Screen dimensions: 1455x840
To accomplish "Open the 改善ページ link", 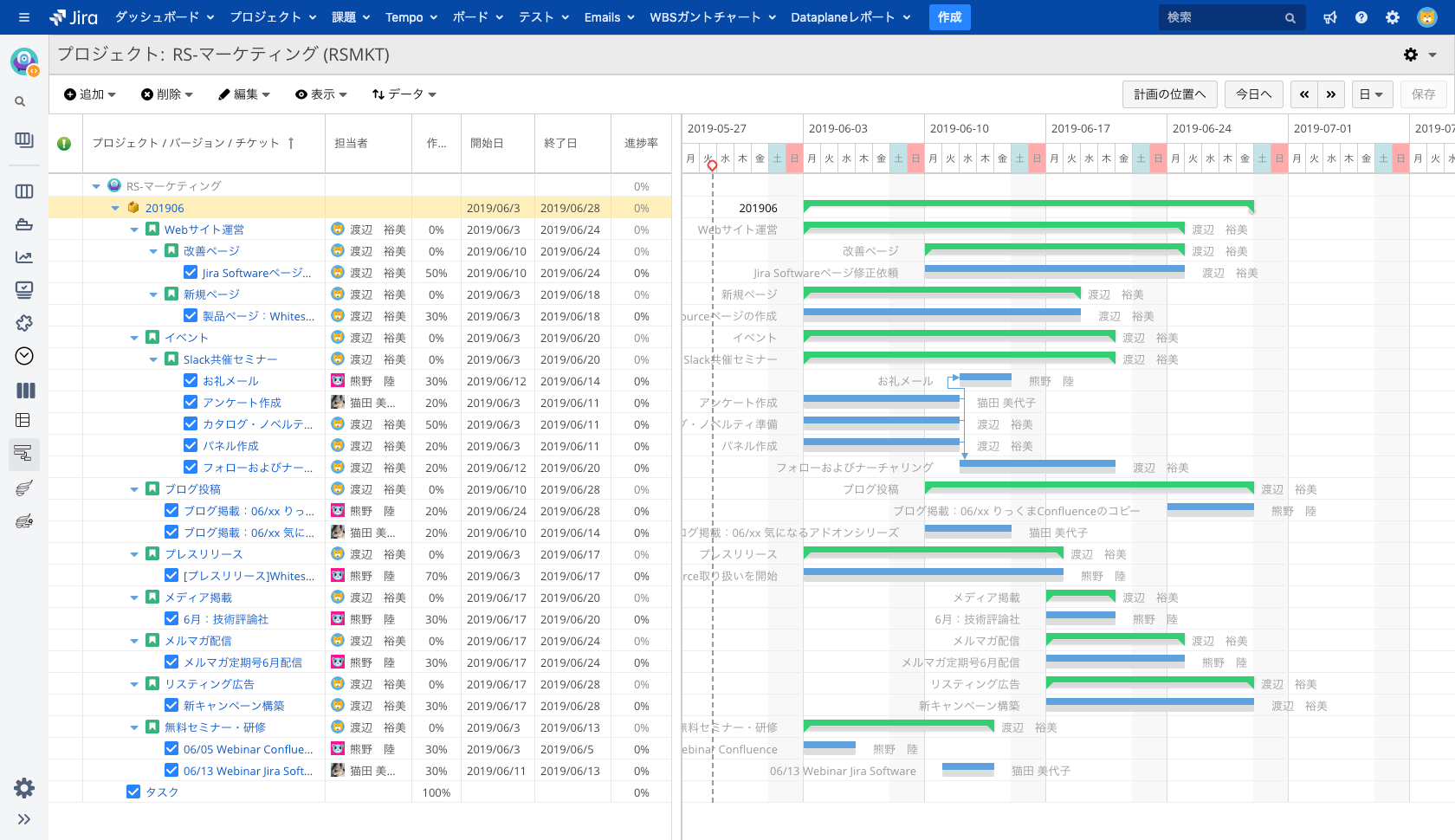I will pos(211,251).
